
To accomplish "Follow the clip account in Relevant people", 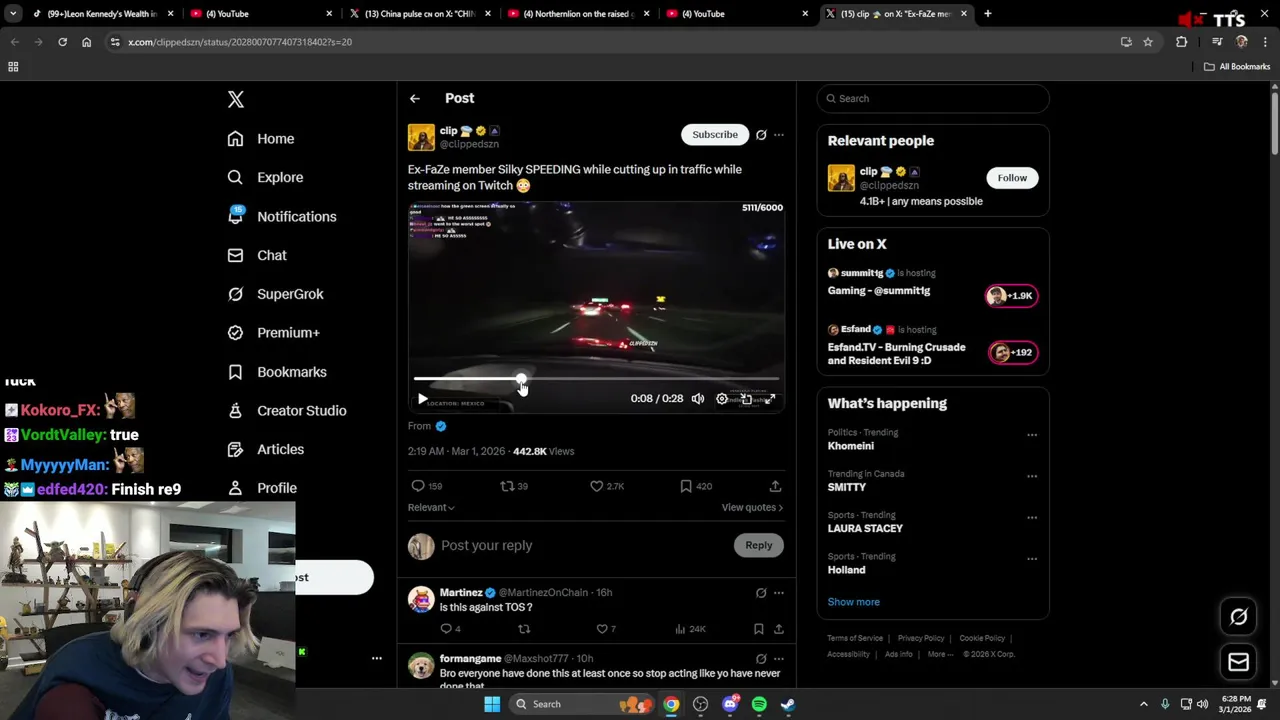I will coord(1012,178).
